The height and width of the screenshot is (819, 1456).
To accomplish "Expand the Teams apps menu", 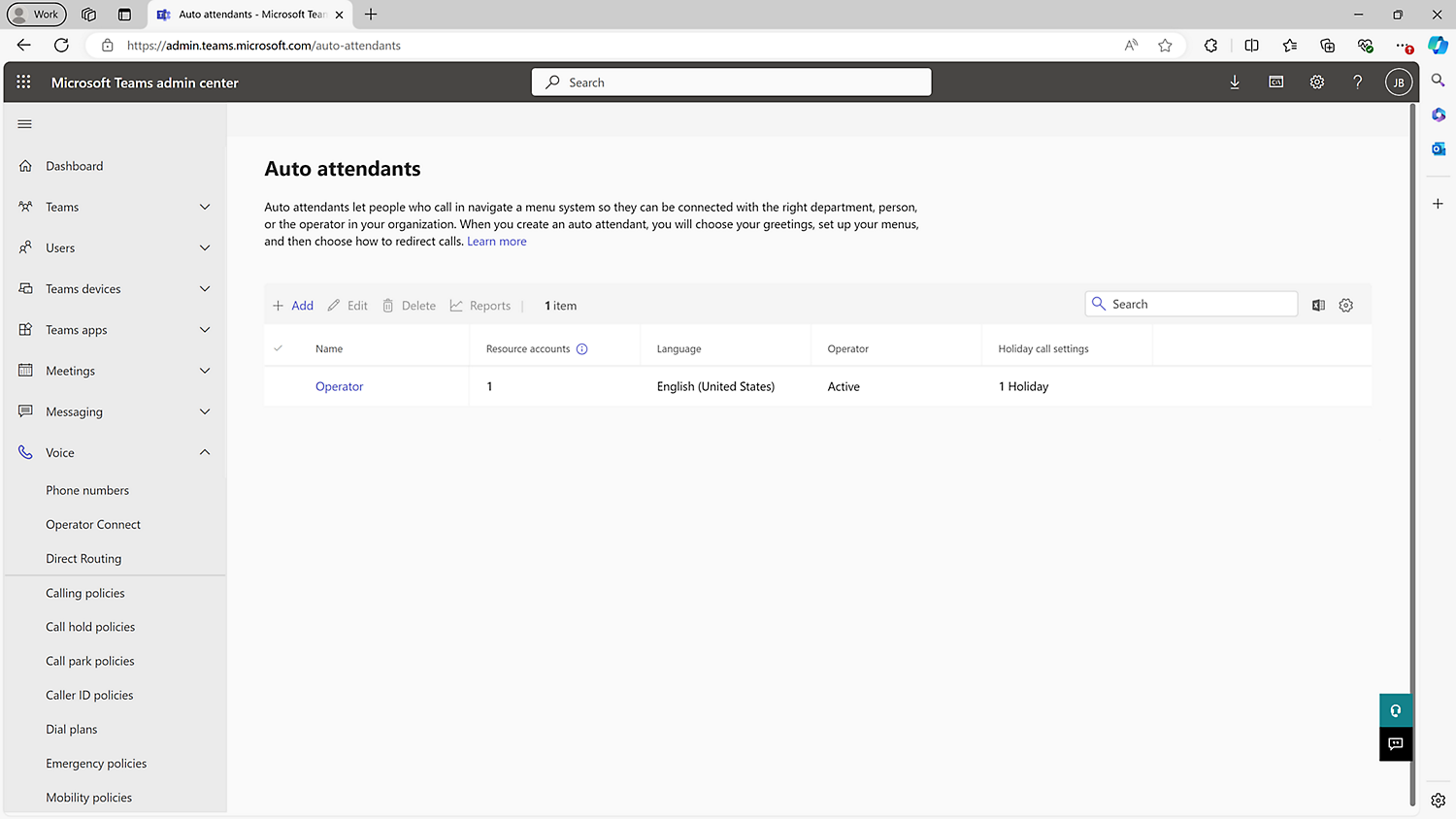I will point(115,330).
